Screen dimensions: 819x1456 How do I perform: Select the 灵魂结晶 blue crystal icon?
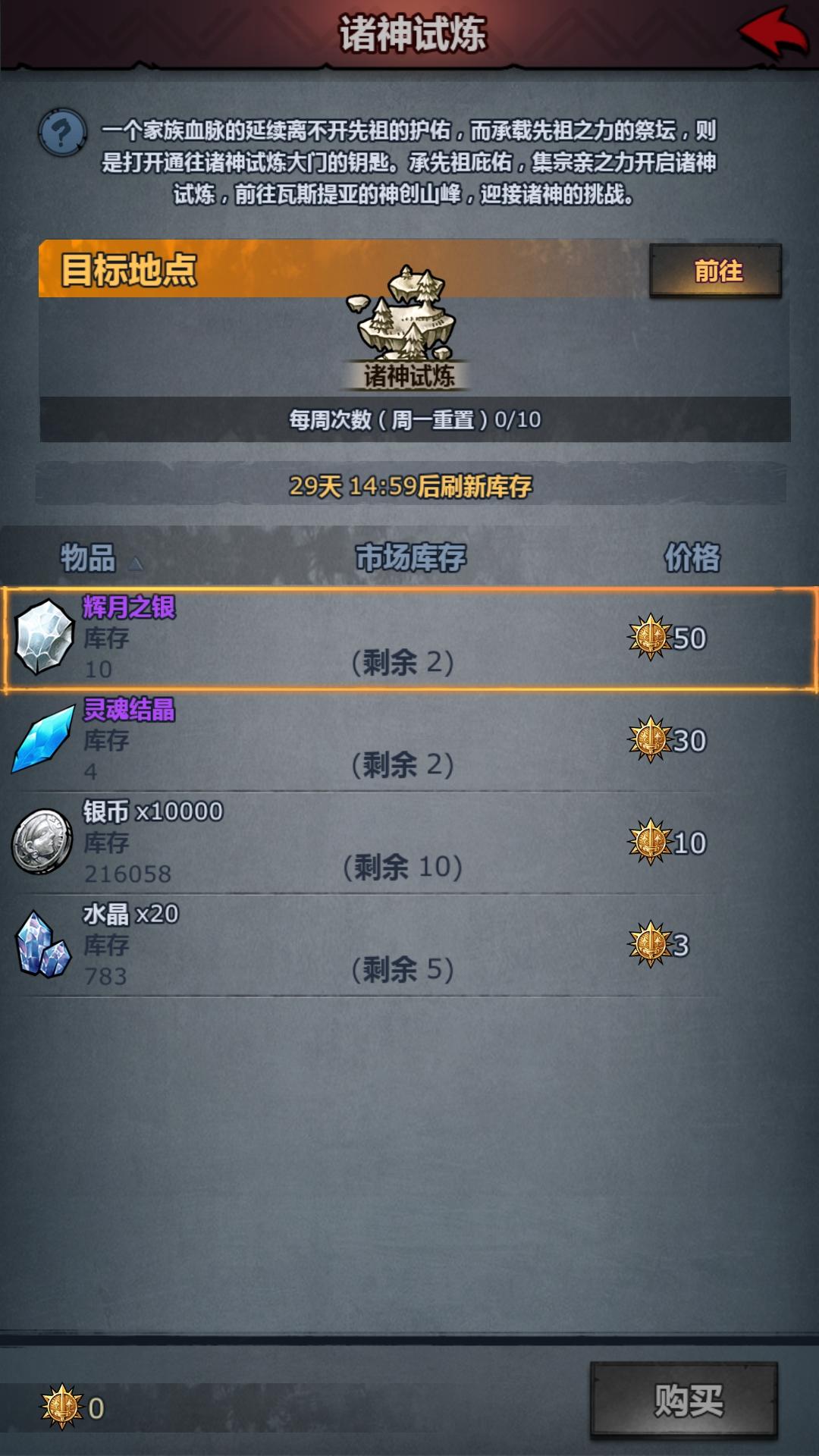pyautogui.click(x=44, y=739)
